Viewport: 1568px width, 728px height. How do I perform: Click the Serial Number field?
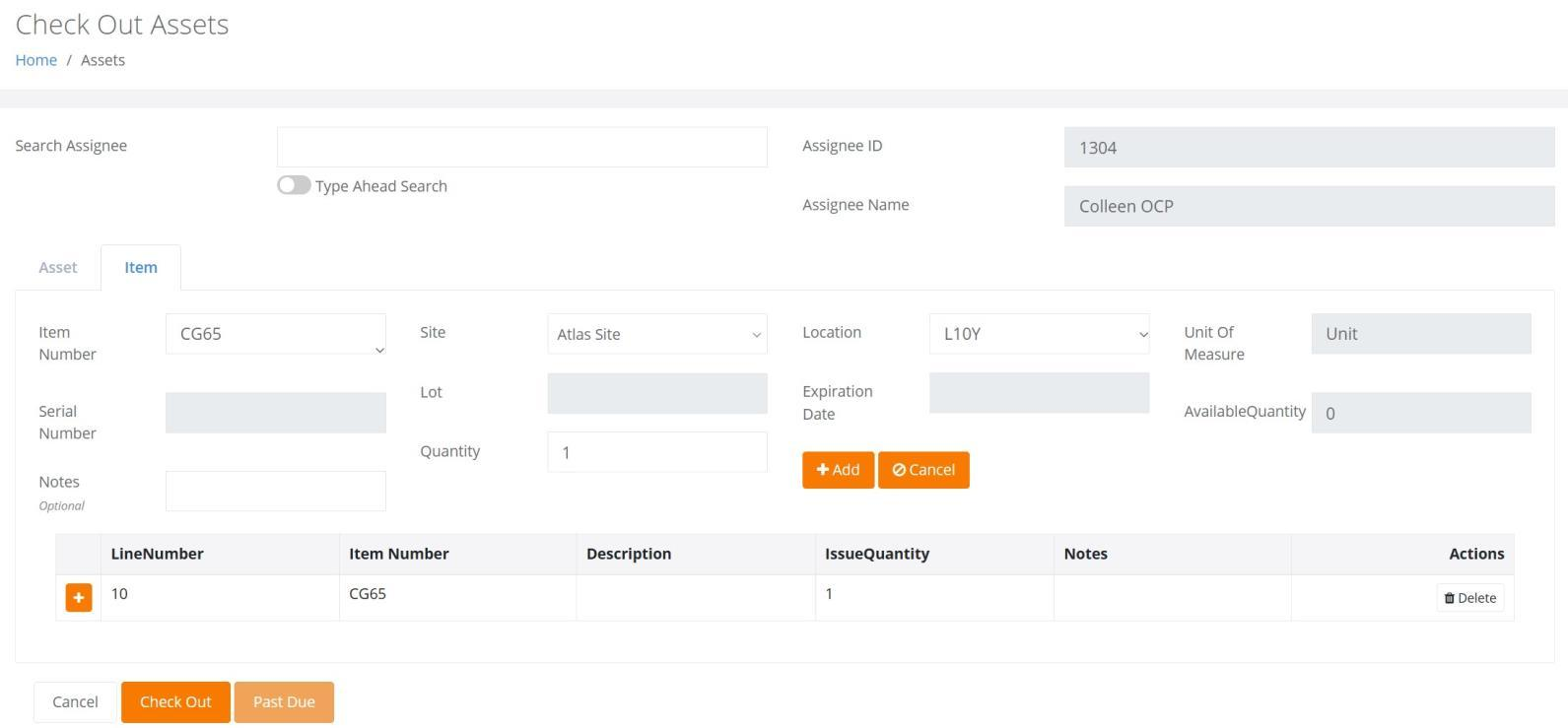tap(276, 413)
